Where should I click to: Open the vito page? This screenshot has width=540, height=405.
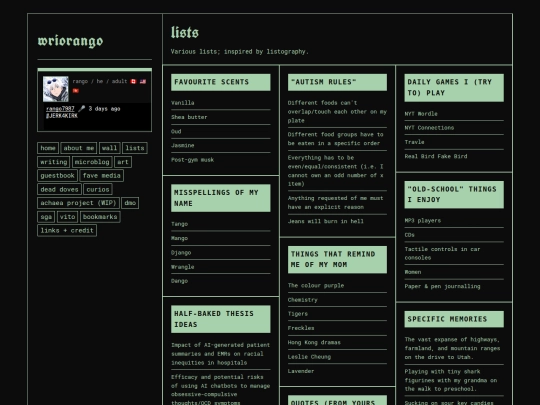coord(68,217)
